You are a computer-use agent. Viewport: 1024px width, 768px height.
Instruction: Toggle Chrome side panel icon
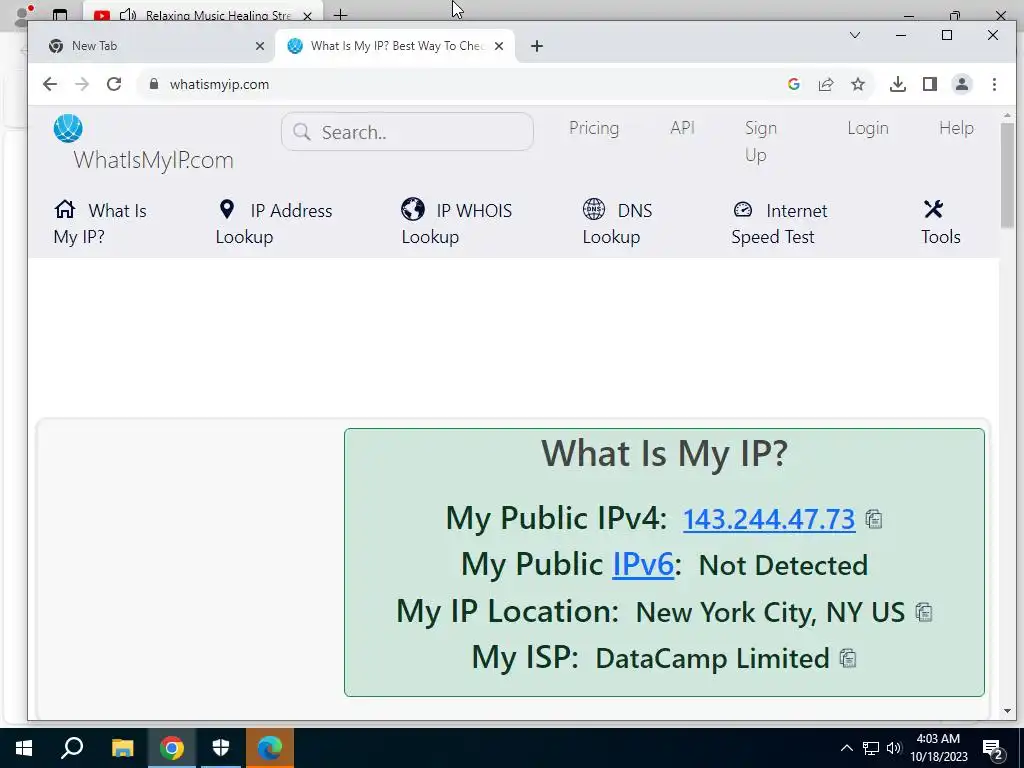(x=929, y=84)
